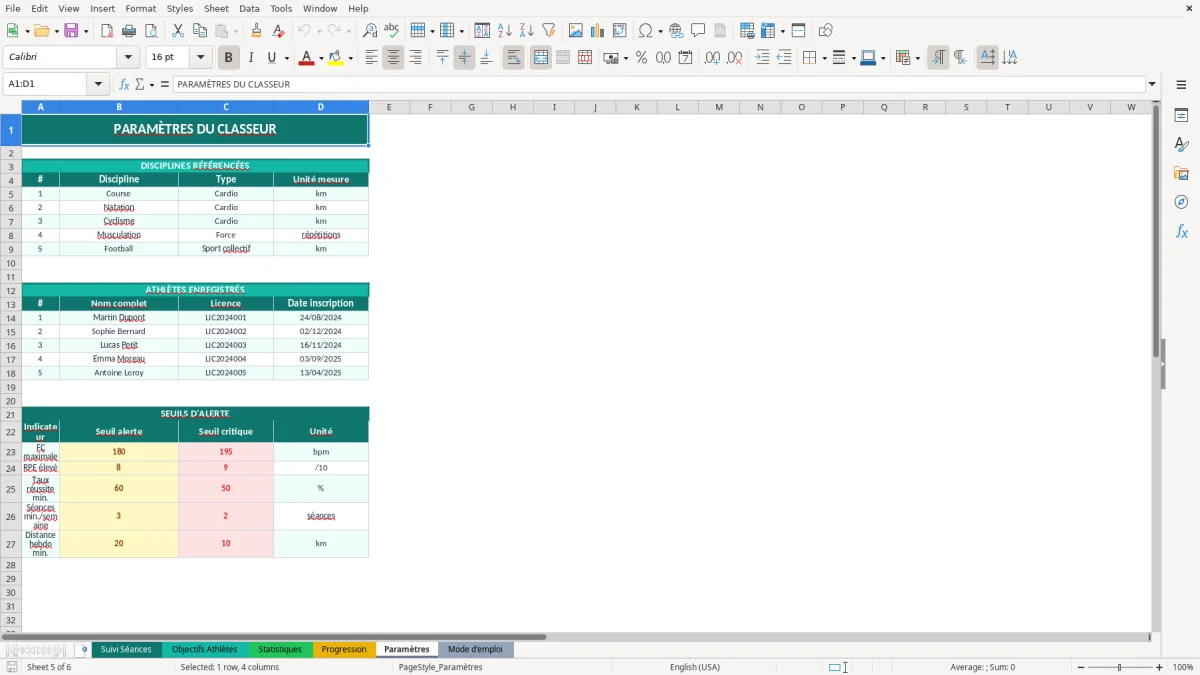Clear direct formatting icon

(x=279, y=31)
